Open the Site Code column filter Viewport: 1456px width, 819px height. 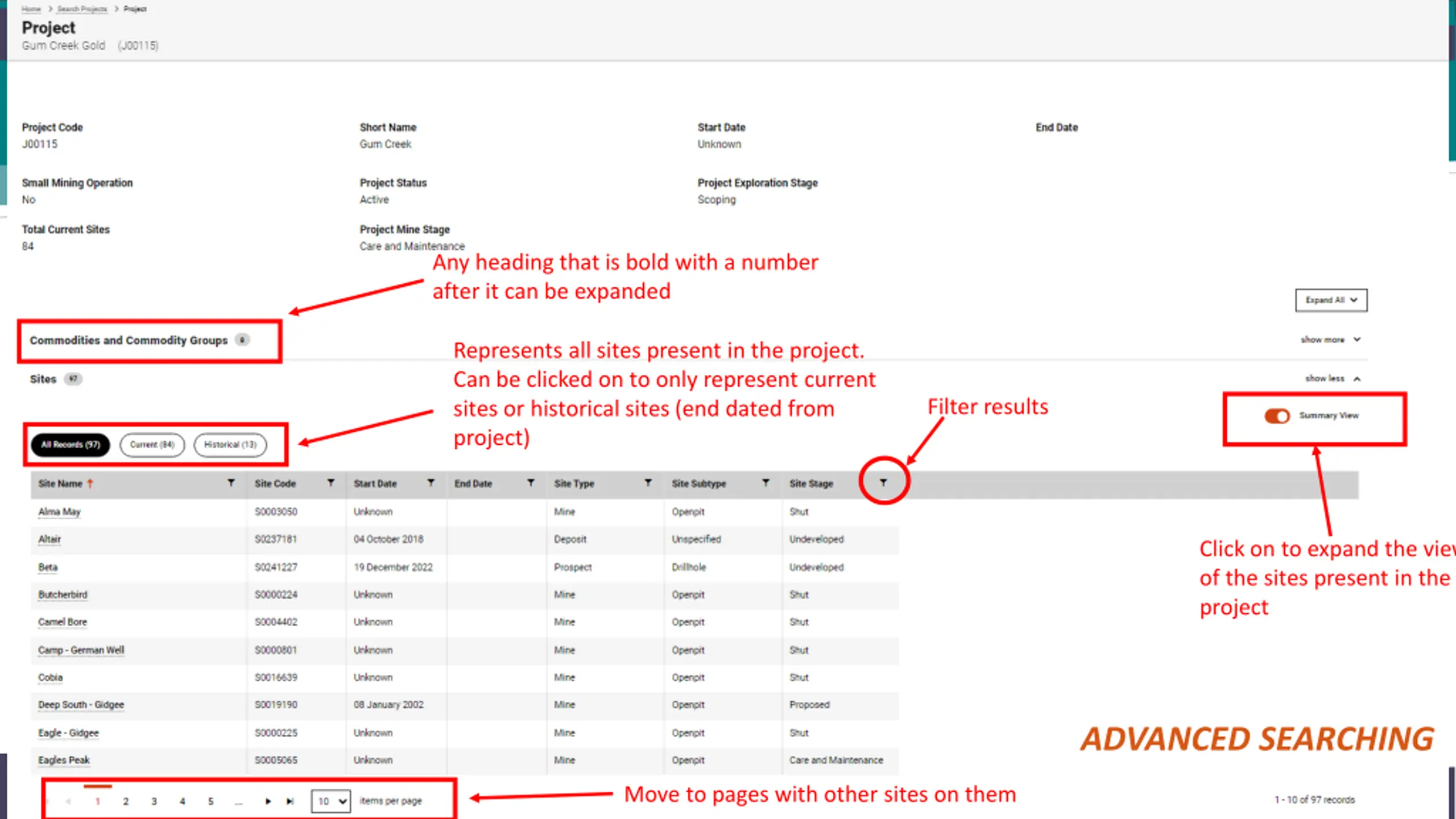[330, 483]
